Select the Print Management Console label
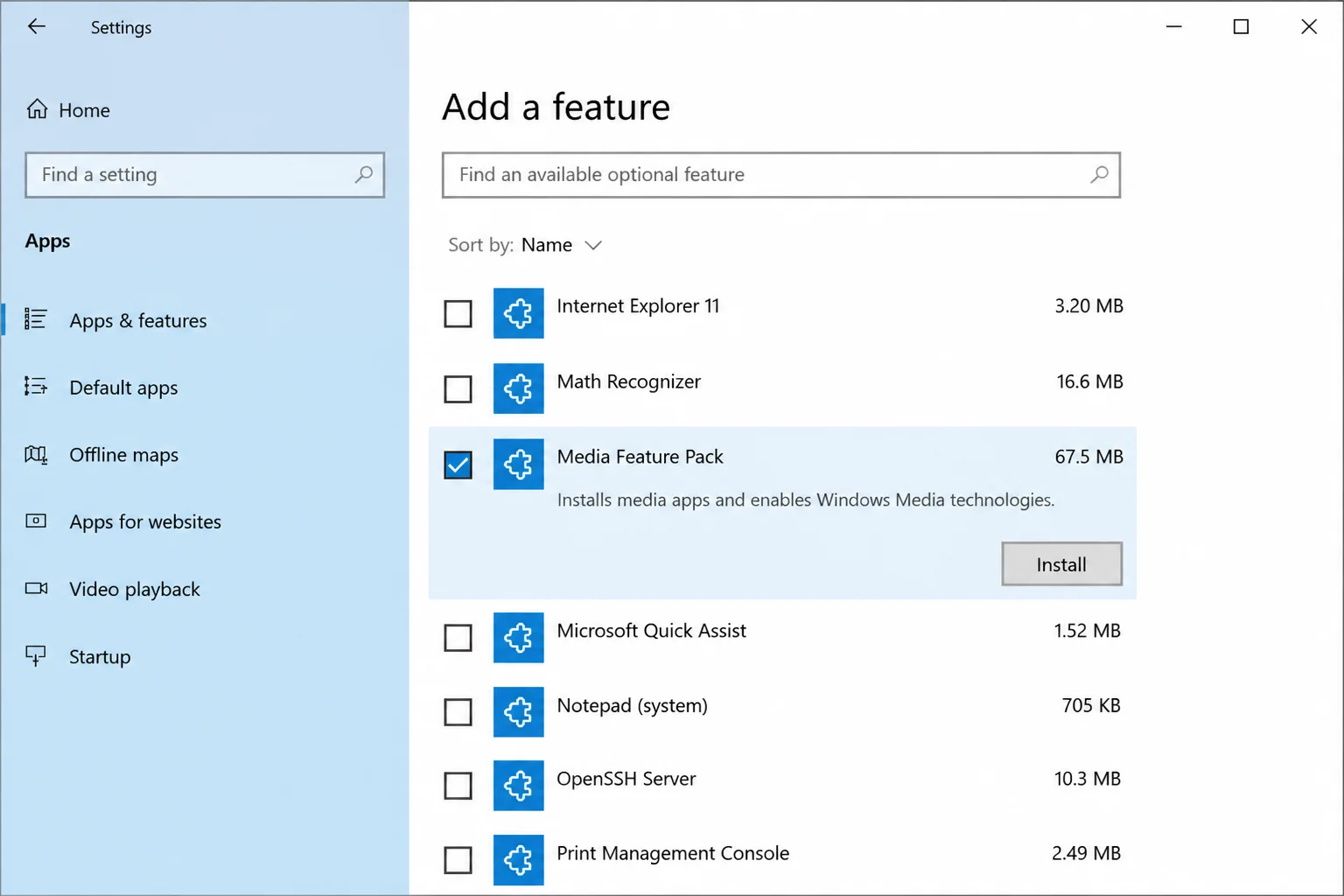 tap(672, 853)
